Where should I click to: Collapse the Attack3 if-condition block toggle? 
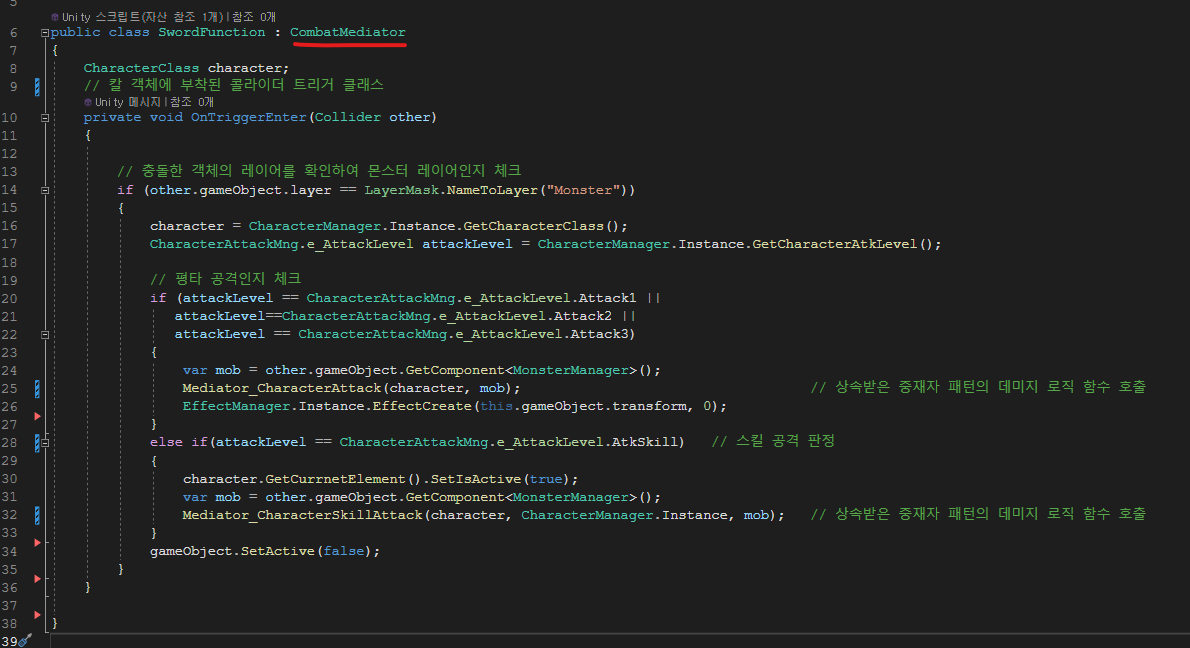[45, 335]
